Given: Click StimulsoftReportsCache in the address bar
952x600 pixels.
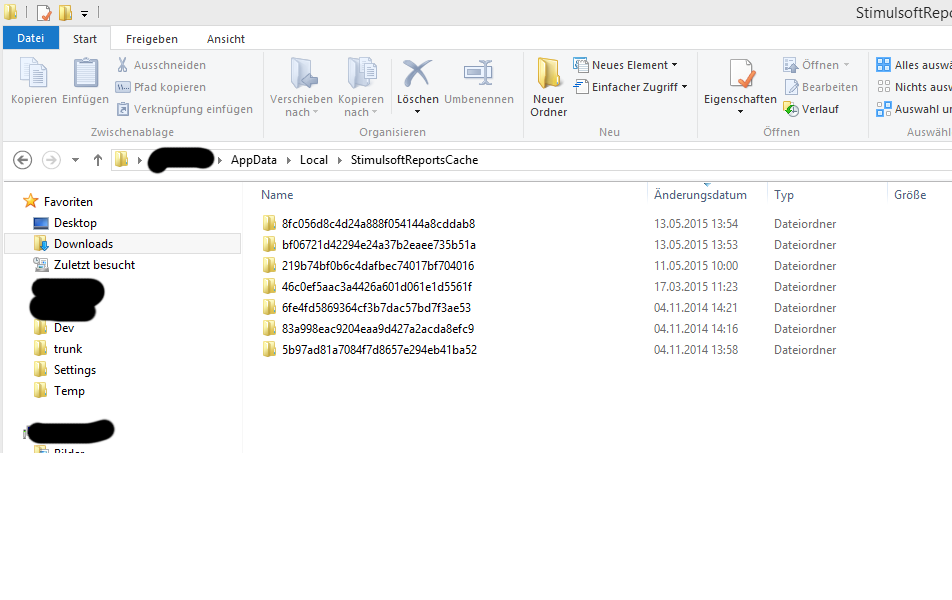Looking at the screenshot, I should (415, 160).
